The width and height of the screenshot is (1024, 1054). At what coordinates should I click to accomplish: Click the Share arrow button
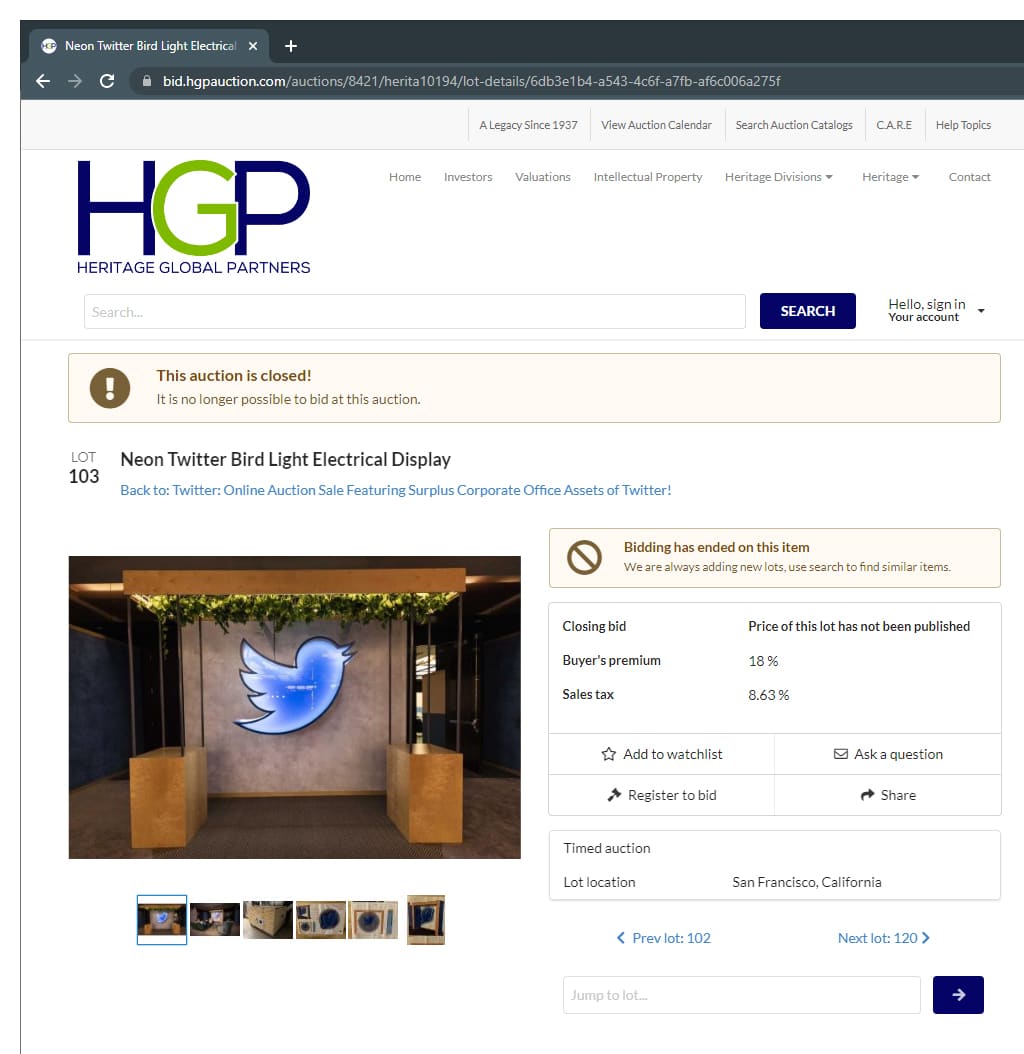(x=888, y=795)
